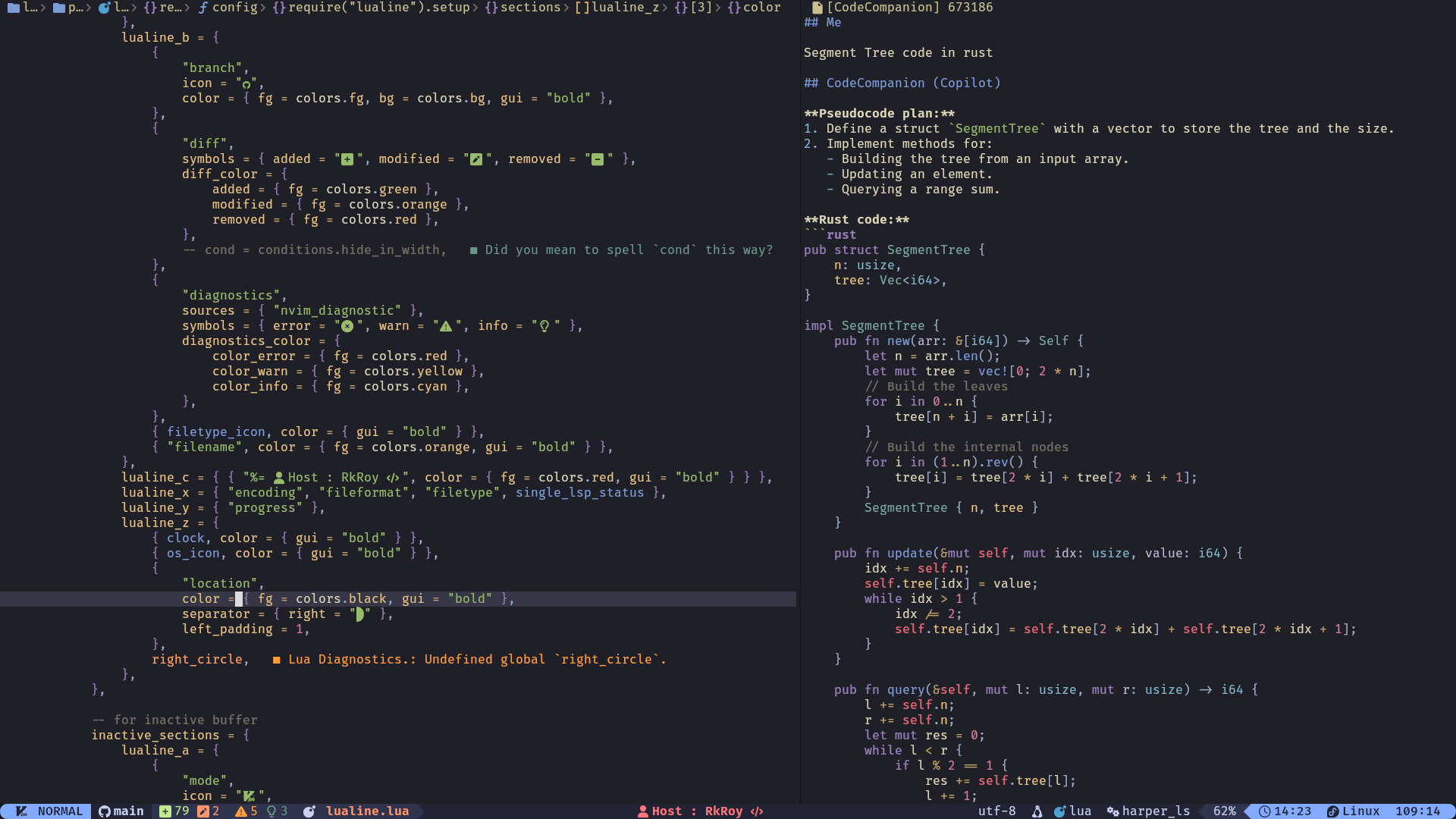Select the color breadcrumb segment
This screenshot has width=1456, height=819.
click(x=754, y=8)
